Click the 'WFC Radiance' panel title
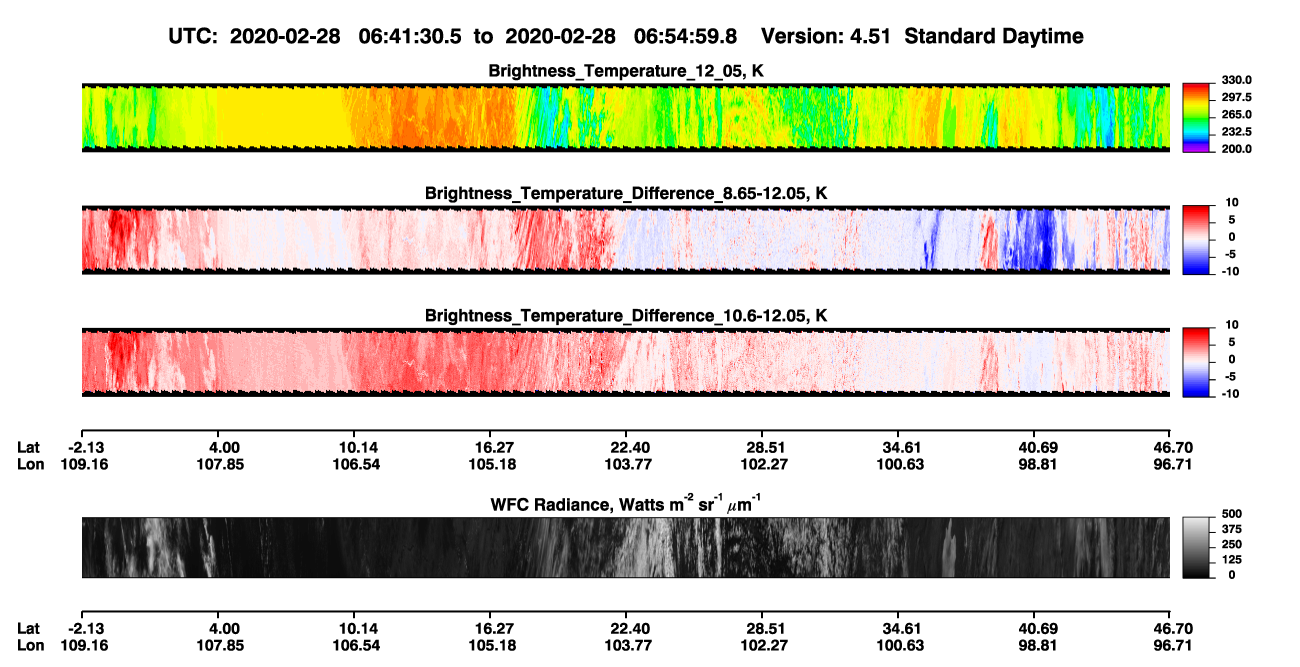Image resolution: width=1300 pixels, height=667 pixels. tap(625, 503)
